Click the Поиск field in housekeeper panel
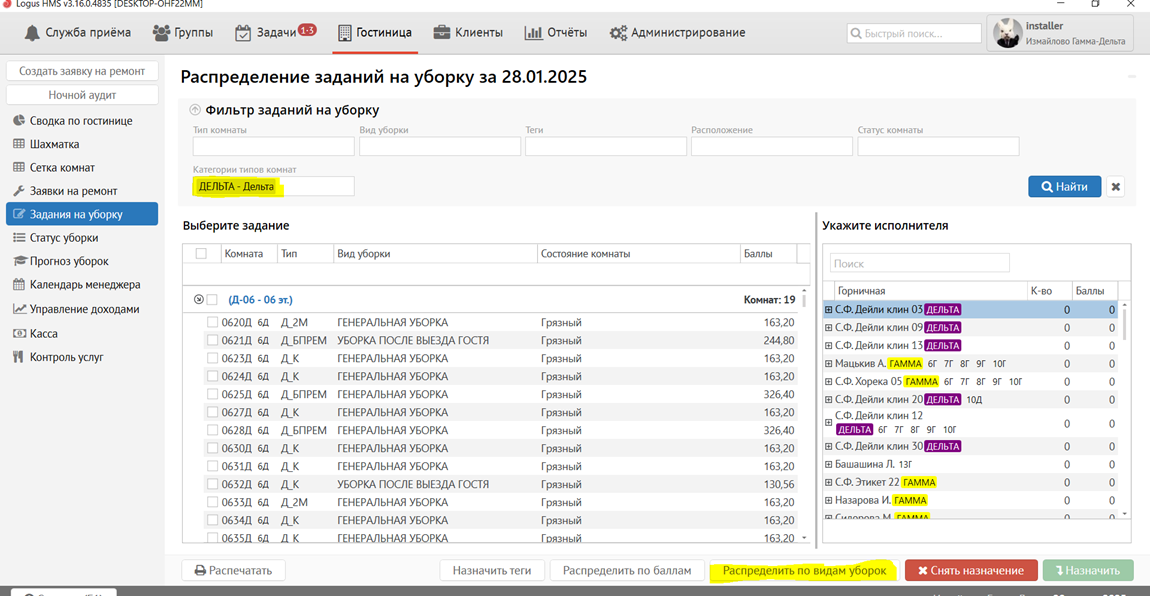The height and width of the screenshot is (596, 1150). (x=919, y=264)
